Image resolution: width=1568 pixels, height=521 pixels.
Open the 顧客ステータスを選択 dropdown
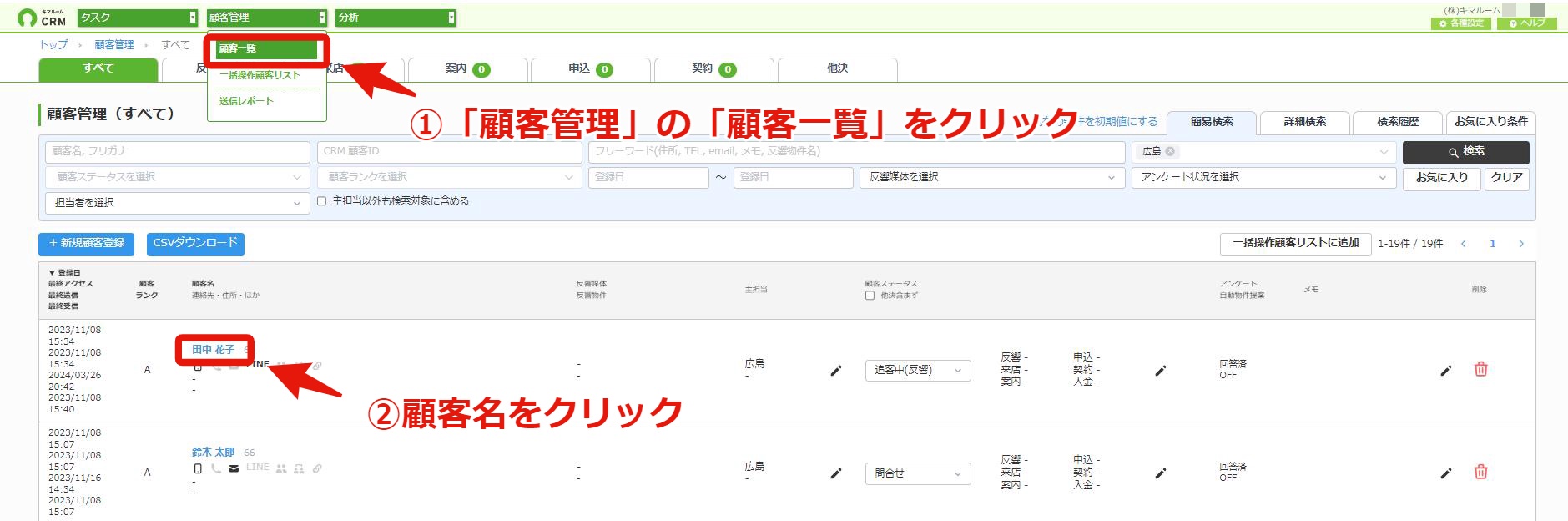coord(178,177)
